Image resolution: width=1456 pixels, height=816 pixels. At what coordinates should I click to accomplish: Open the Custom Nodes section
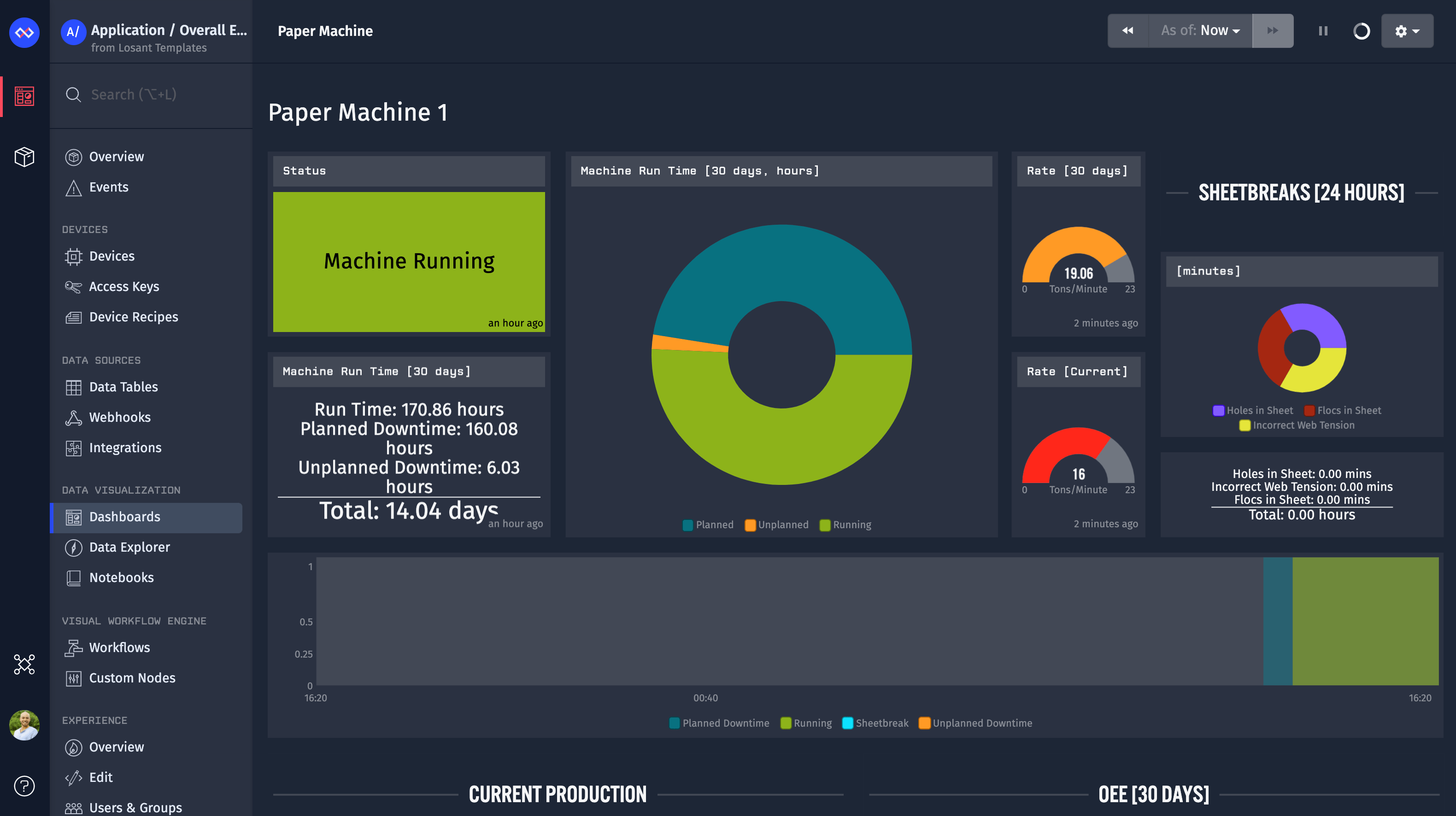point(134,677)
